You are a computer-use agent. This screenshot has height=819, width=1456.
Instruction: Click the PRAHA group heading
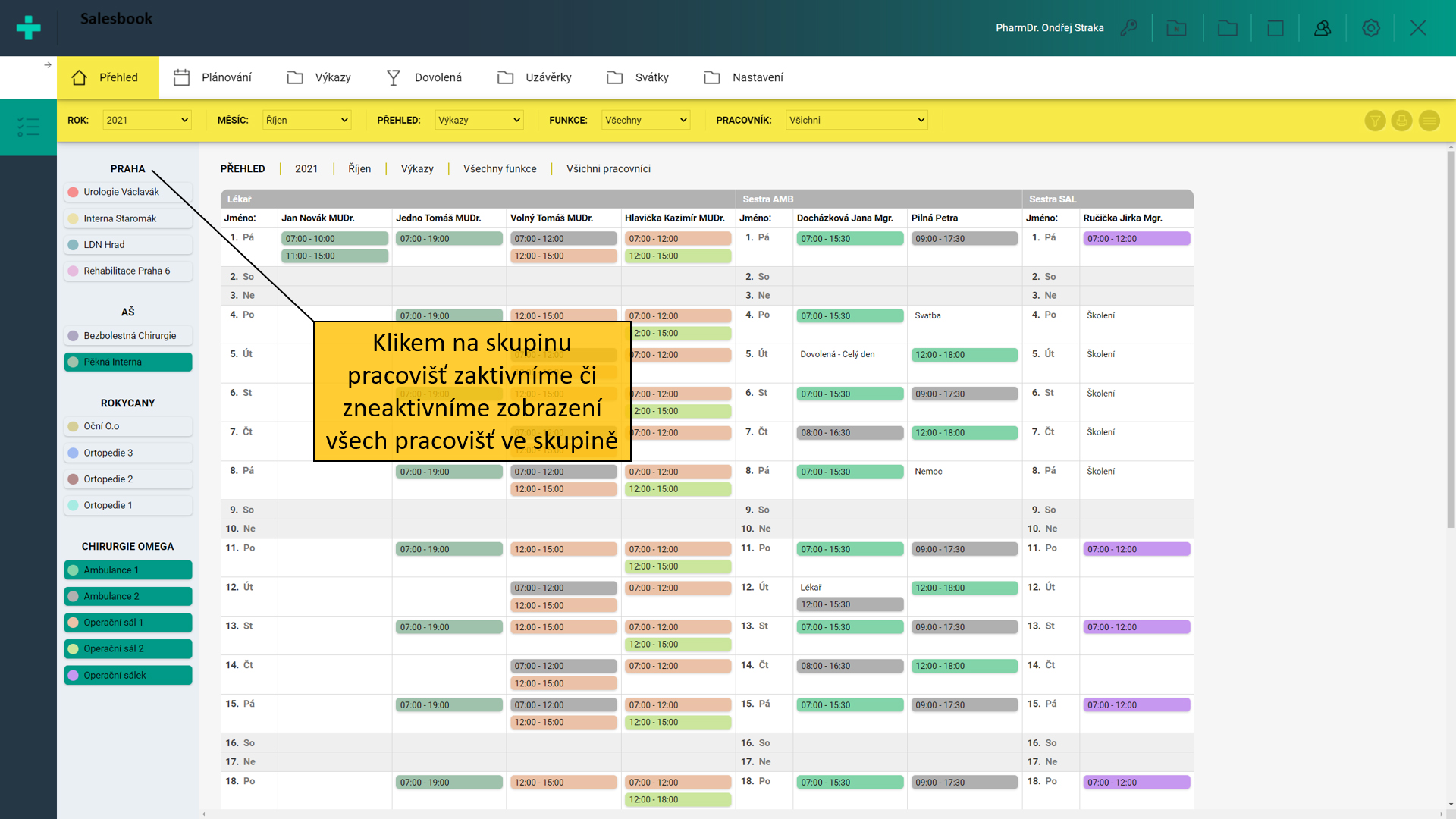coord(127,168)
